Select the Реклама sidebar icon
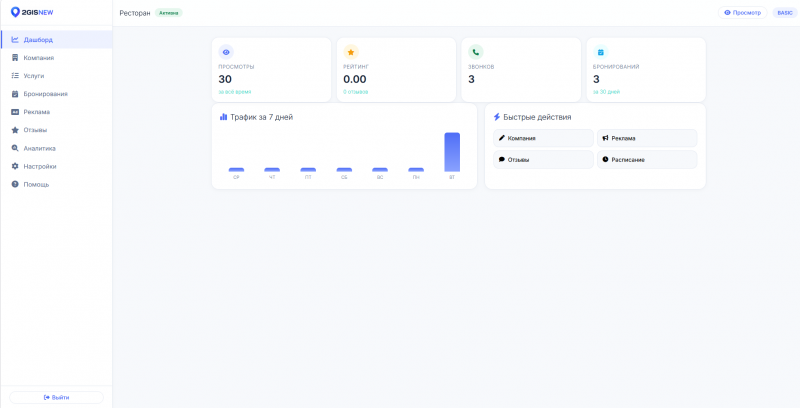This screenshot has width=800, height=408. tap(15, 112)
